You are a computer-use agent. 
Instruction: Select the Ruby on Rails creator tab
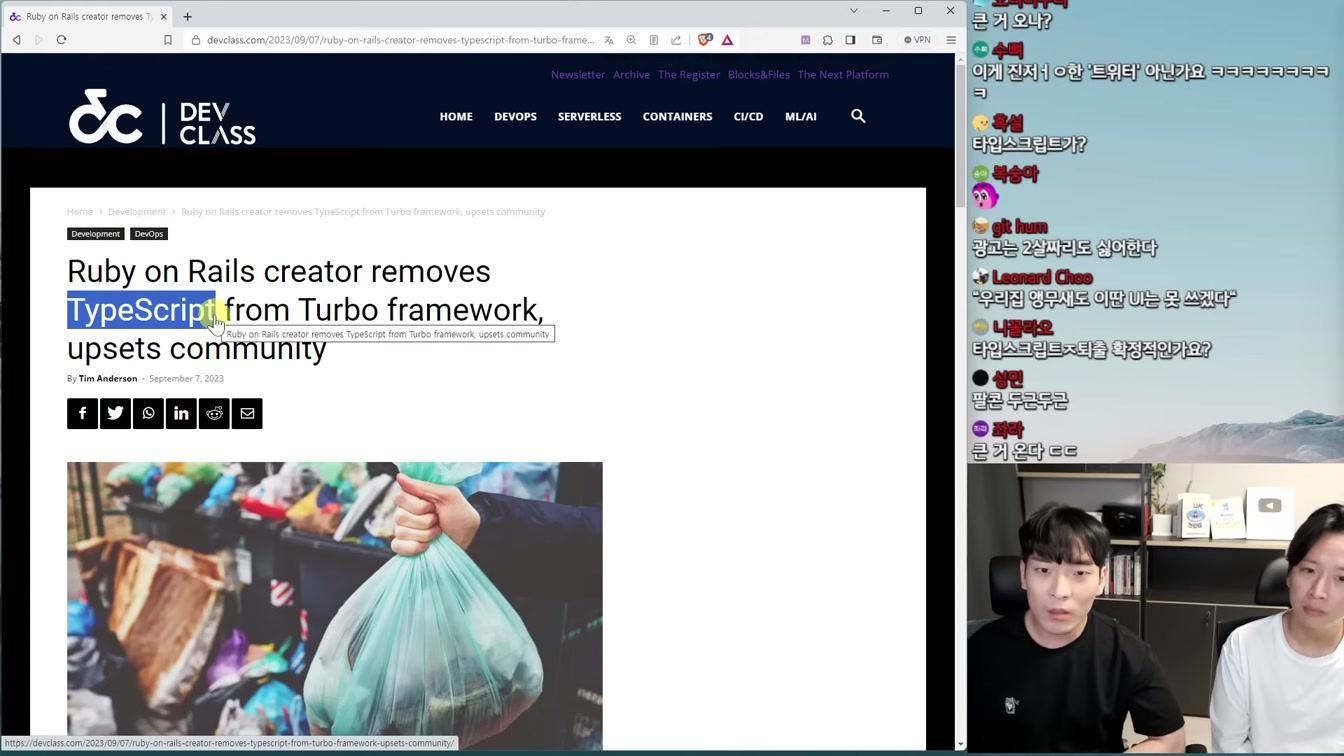click(87, 16)
